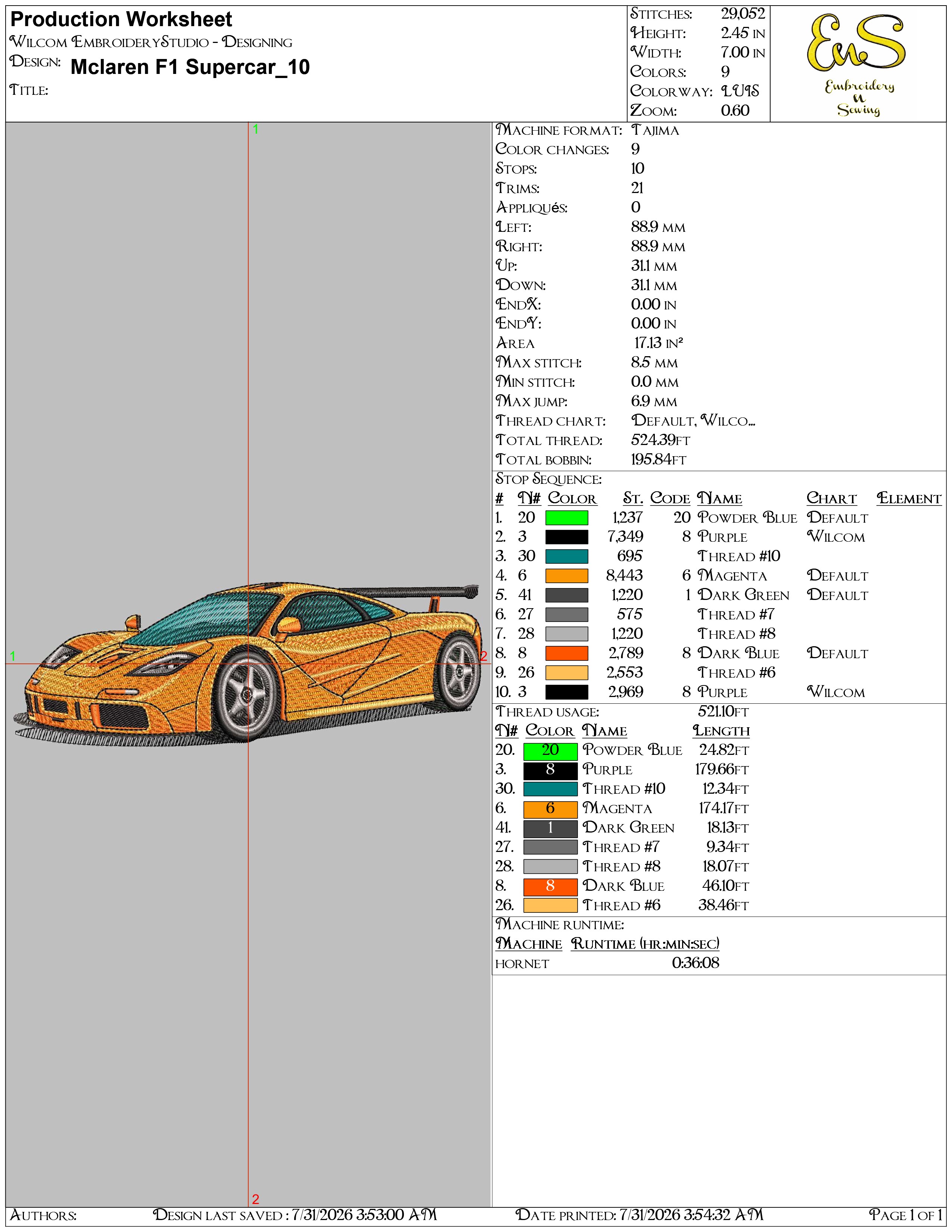Click the Thread #7 swatch in Thread Usage
Screen dimensions: 952x1232
pos(550,847)
